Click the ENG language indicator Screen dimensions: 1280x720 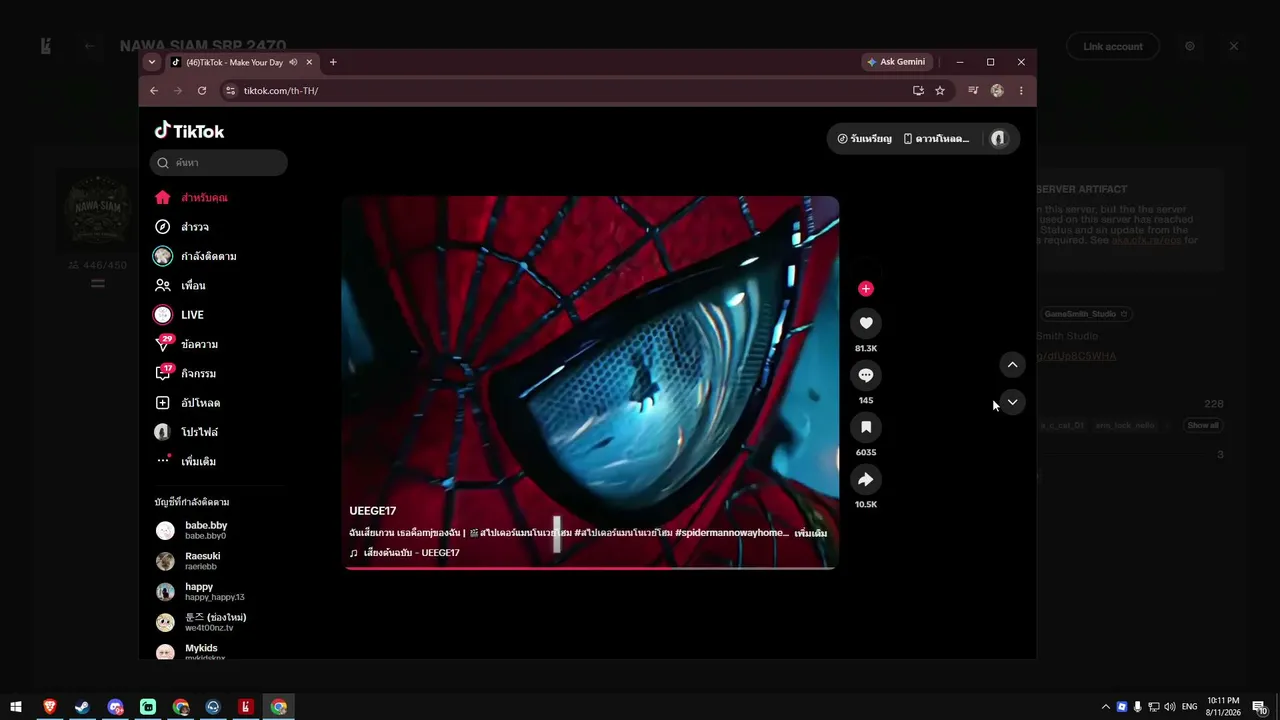point(1190,707)
